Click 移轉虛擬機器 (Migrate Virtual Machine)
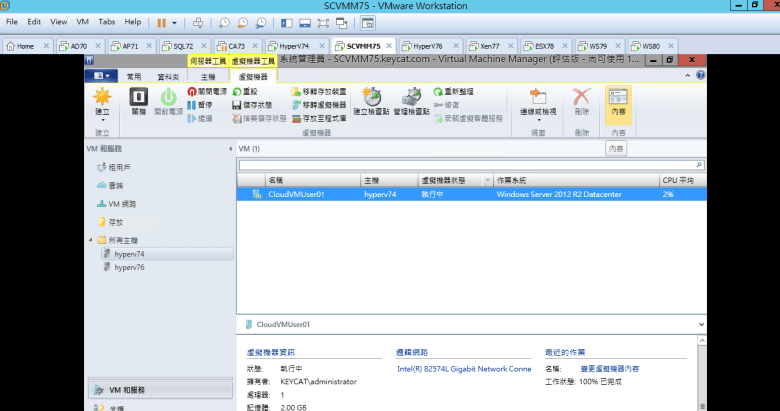This screenshot has width=780, height=411. tap(316, 104)
